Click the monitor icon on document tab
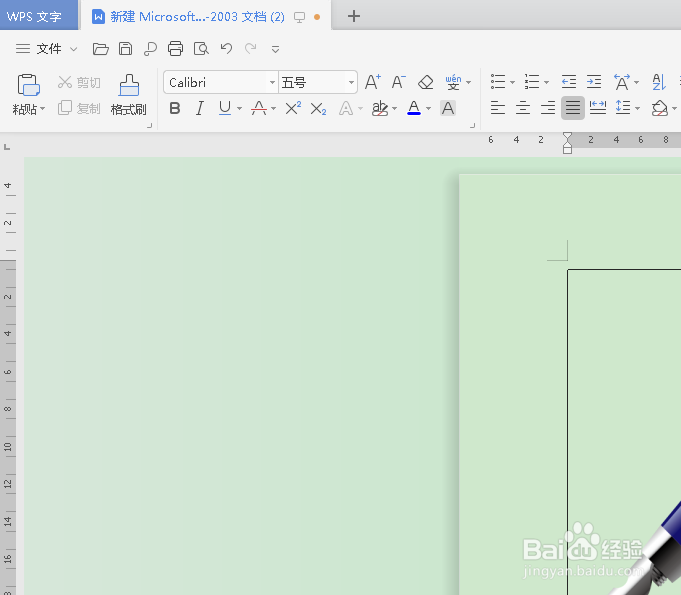The width and height of the screenshot is (681, 595). point(299,17)
